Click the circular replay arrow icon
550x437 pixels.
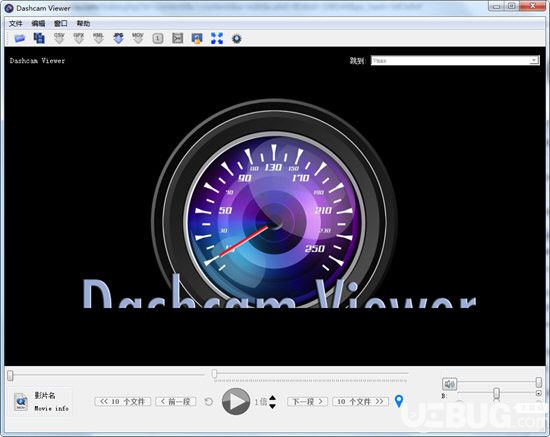coord(209,402)
